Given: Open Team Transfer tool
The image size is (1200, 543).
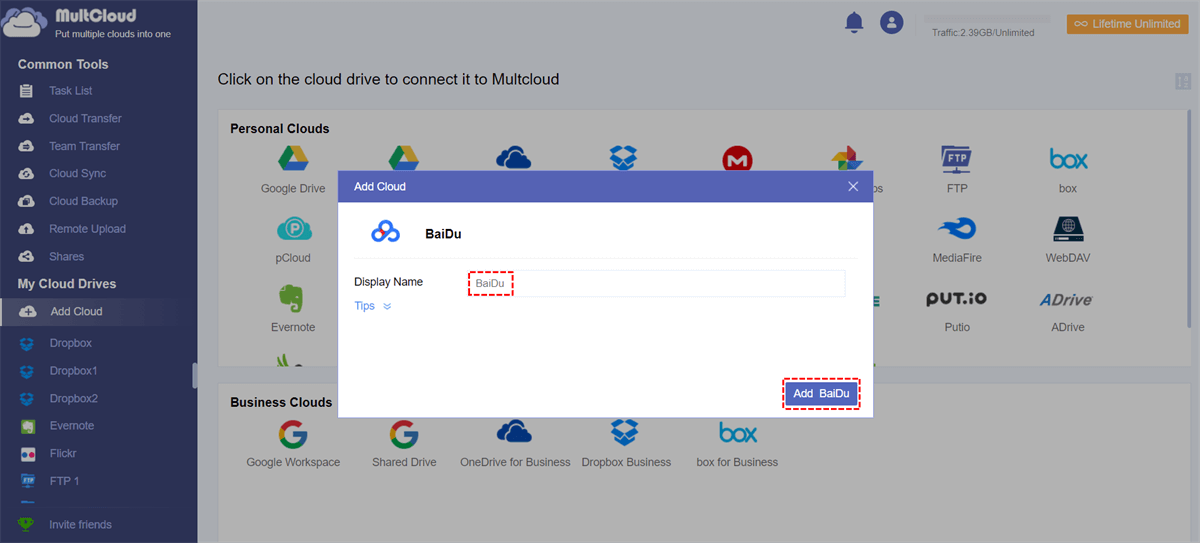Looking at the screenshot, I should pos(84,146).
